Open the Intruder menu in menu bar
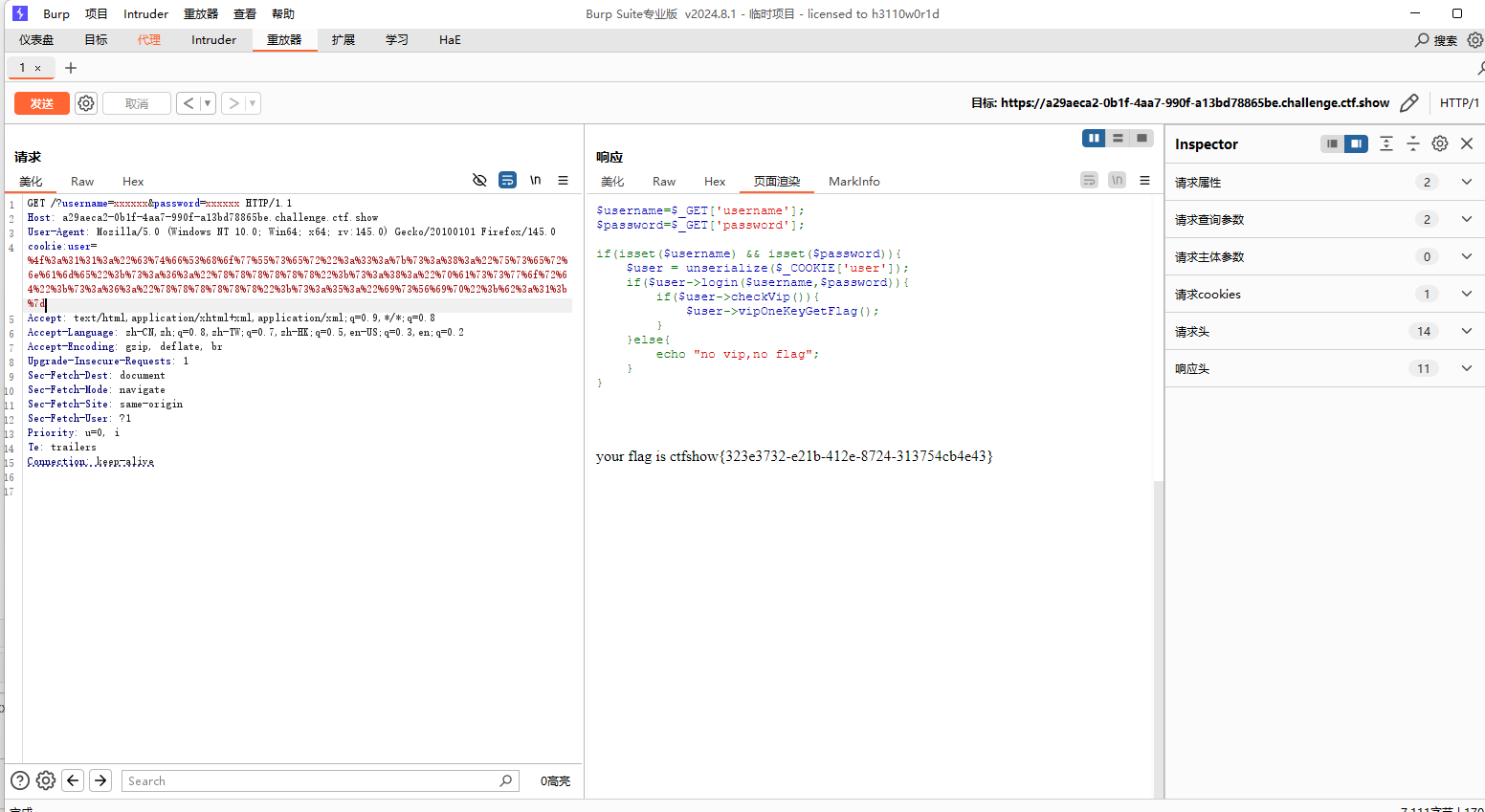1485x812 pixels. (145, 13)
